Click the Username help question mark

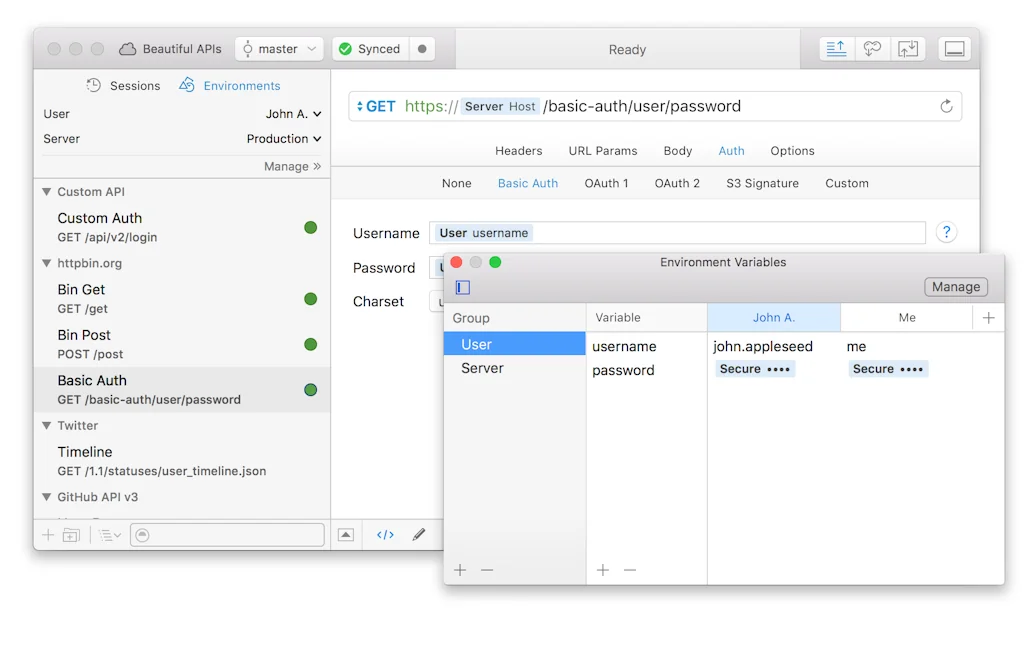946,233
